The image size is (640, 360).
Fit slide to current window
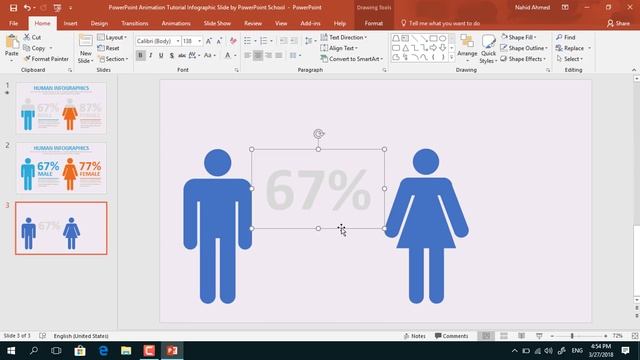pos(635,336)
